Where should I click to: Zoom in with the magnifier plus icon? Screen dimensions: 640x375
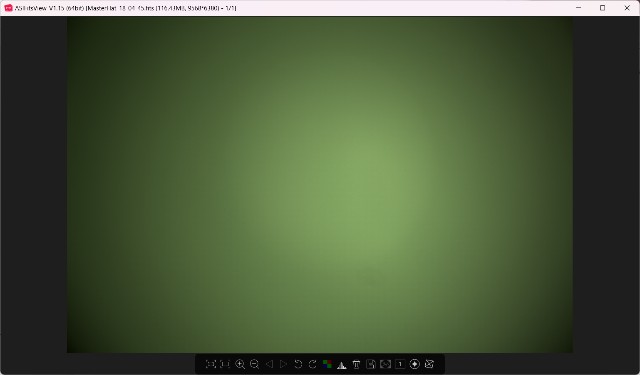240,364
